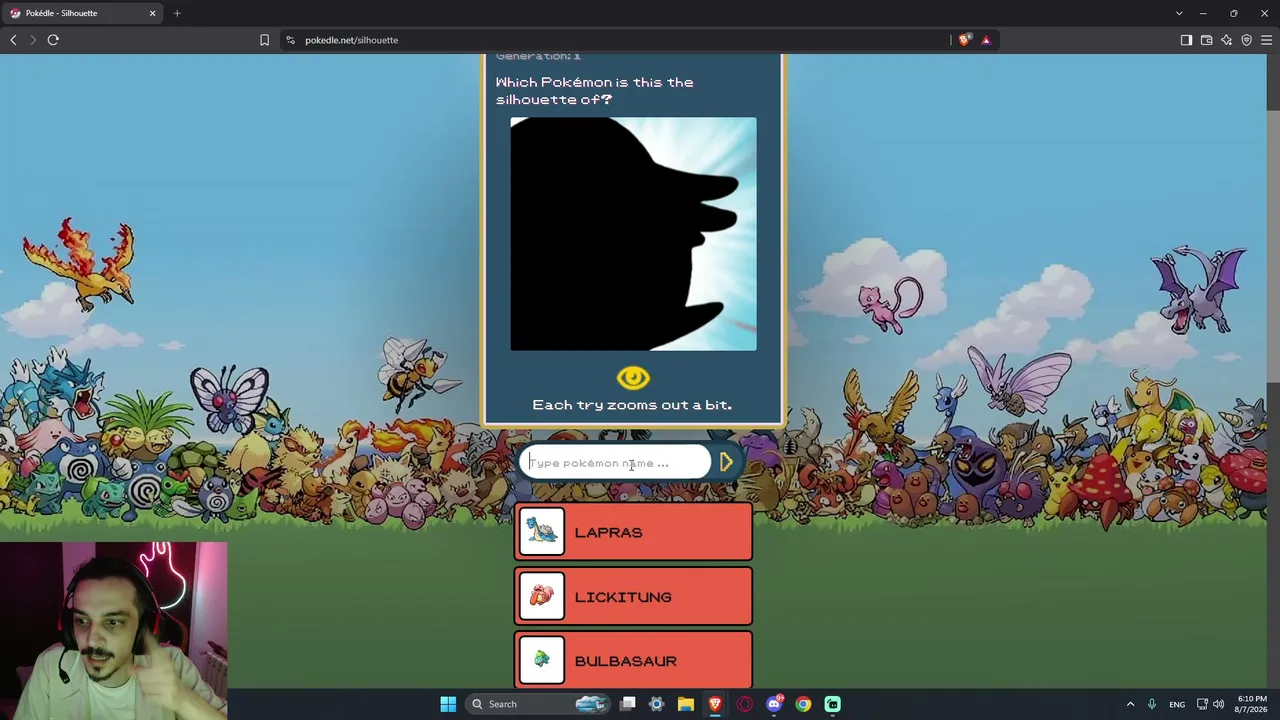Open network settings tray icon
The image size is (1280, 720).
(x=1202, y=704)
